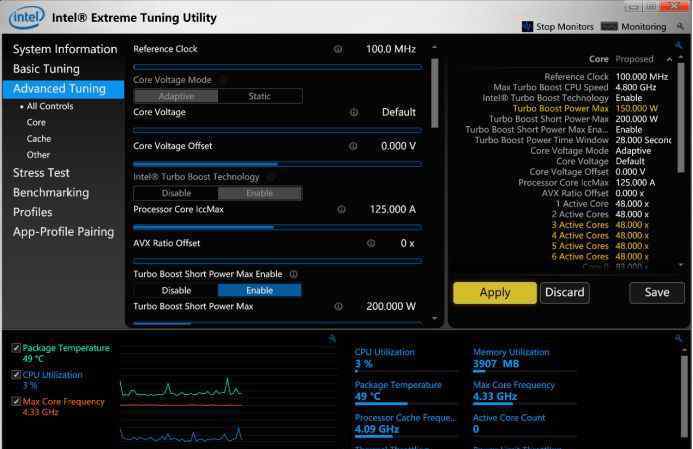Show info for Core Voltage Offset
The image size is (693, 449).
pyautogui.click(x=353, y=146)
